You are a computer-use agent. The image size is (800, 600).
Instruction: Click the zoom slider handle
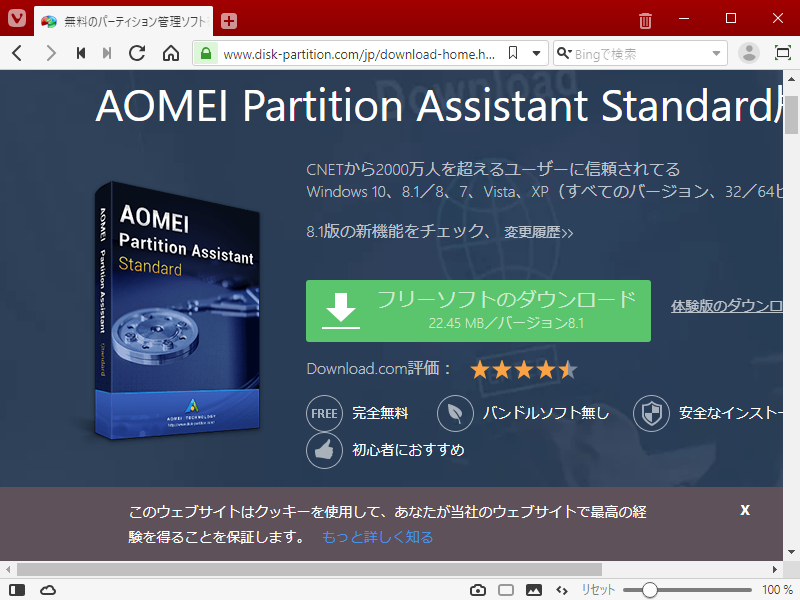(649, 590)
